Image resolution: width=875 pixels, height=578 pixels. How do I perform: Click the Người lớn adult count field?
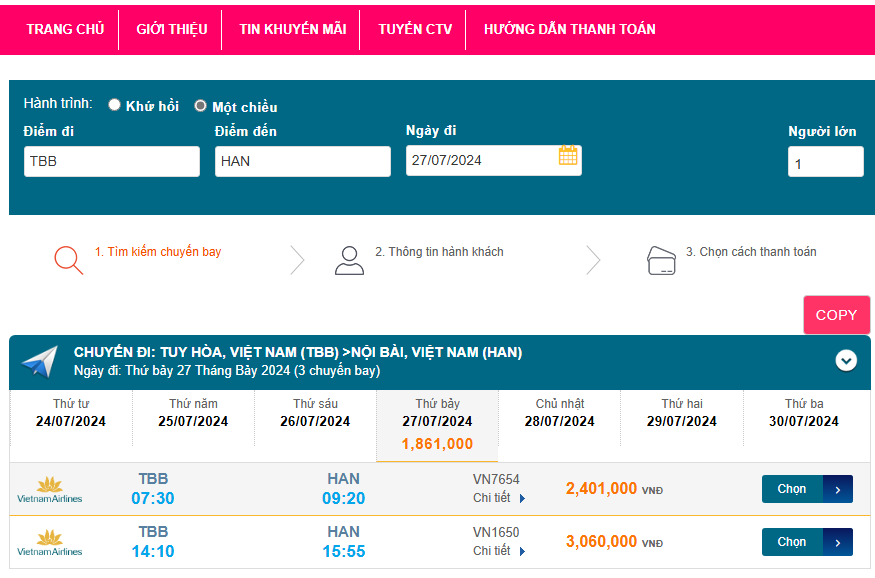click(825, 162)
